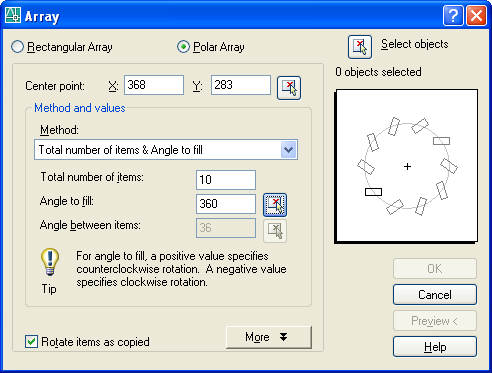Image resolution: width=492 pixels, height=373 pixels.
Task: Click the Method combo box text
Action: pyautogui.click(x=121, y=150)
